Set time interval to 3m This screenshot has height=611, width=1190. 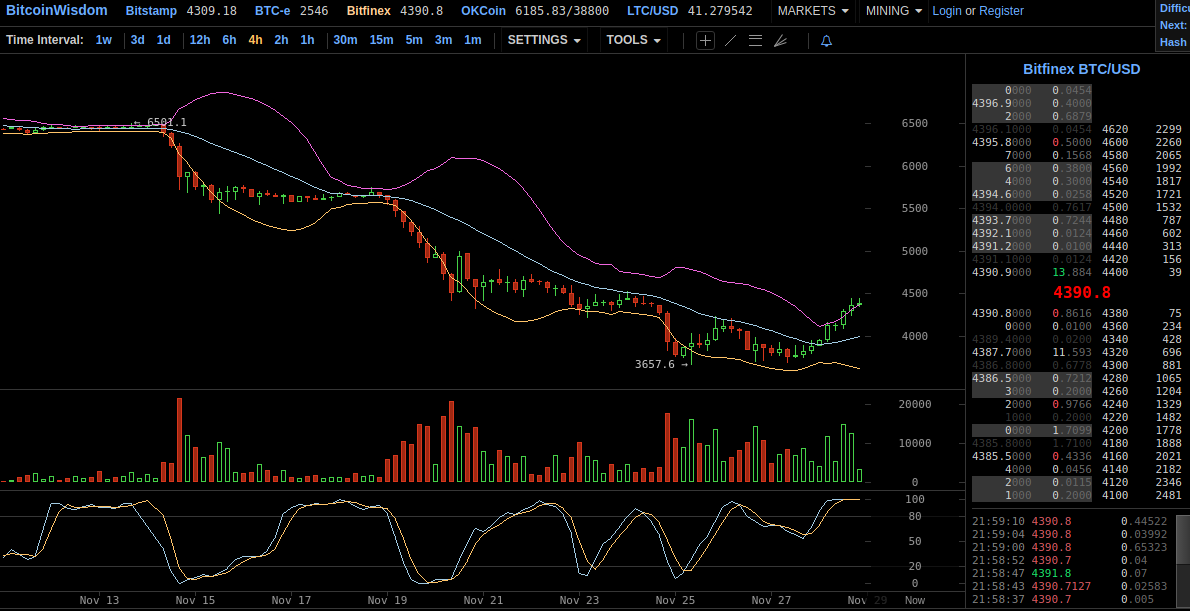(x=443, y=40)
